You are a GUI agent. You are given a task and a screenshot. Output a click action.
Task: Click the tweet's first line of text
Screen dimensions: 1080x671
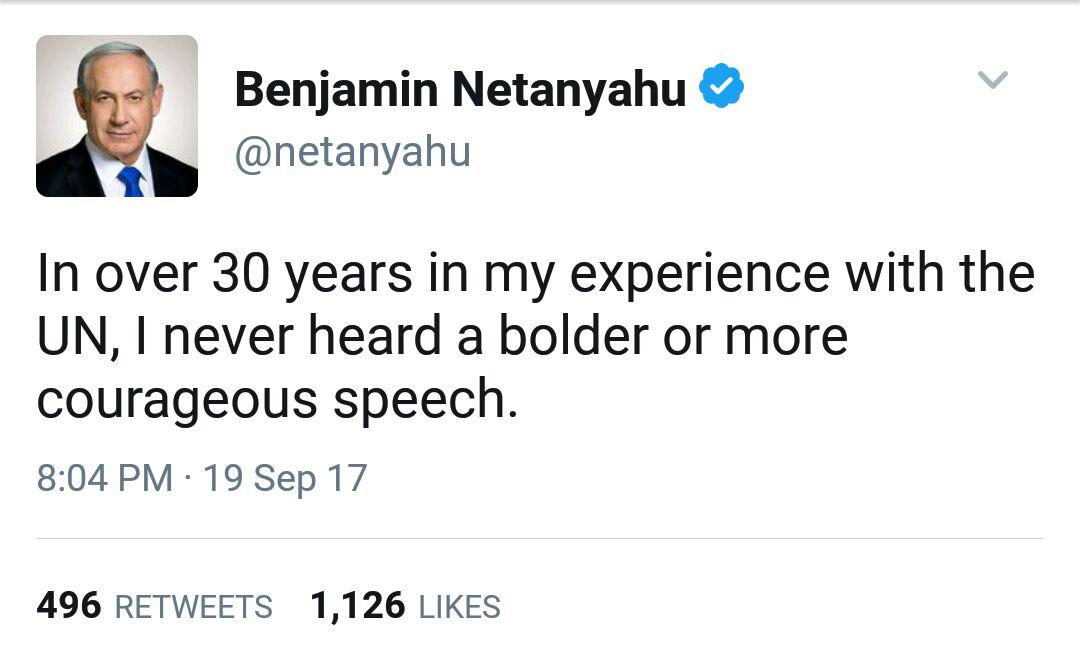pyautogui.click(x=535, y=274)
